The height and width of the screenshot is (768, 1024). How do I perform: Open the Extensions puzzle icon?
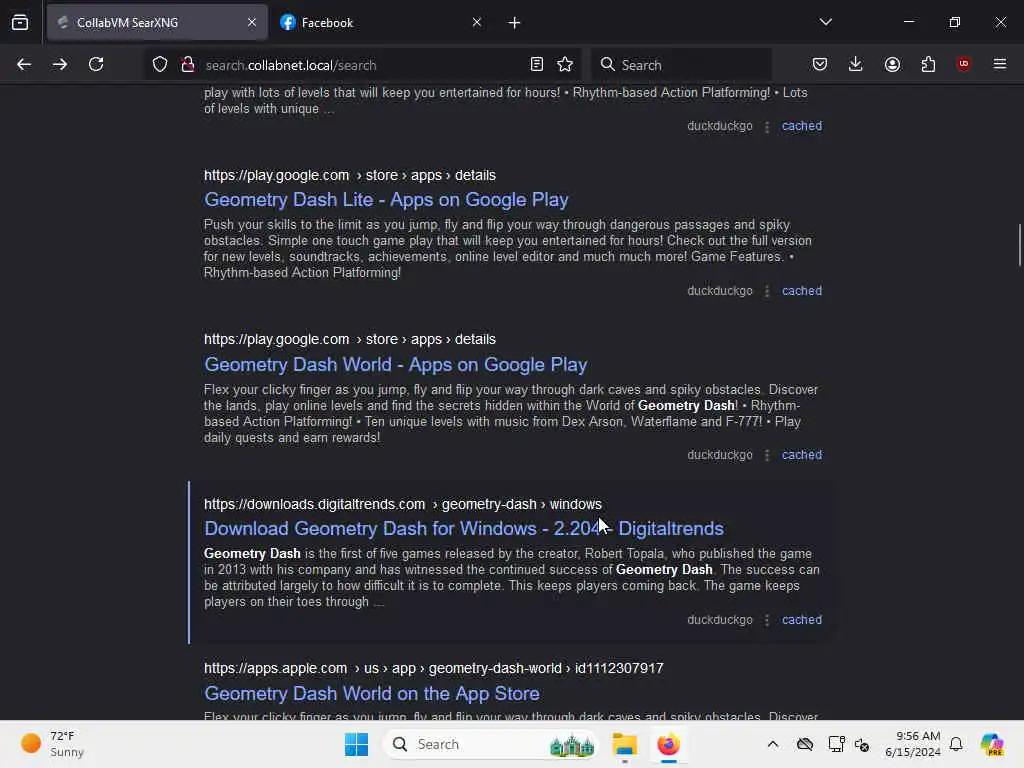tap(929, 65)
